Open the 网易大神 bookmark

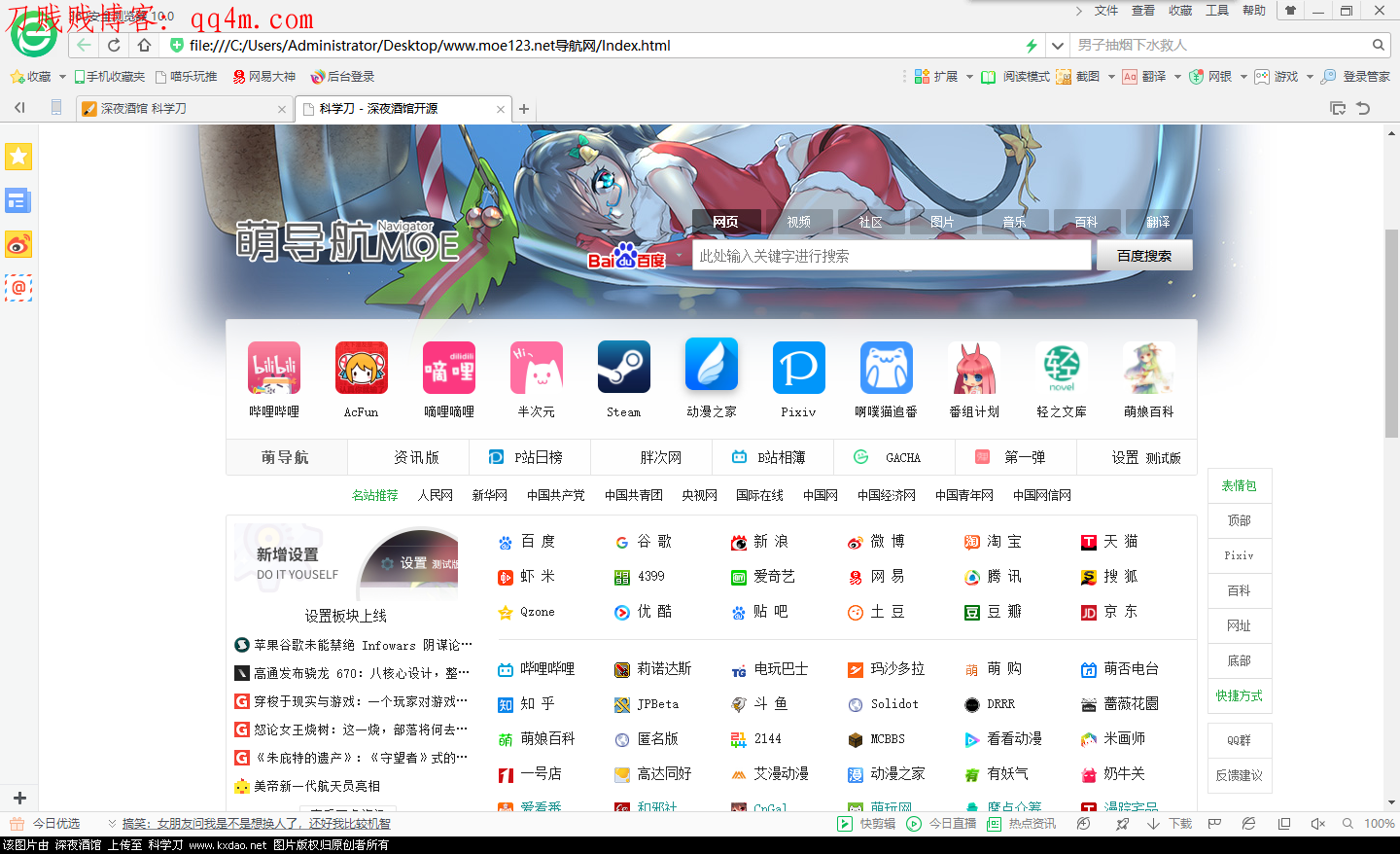263,77
